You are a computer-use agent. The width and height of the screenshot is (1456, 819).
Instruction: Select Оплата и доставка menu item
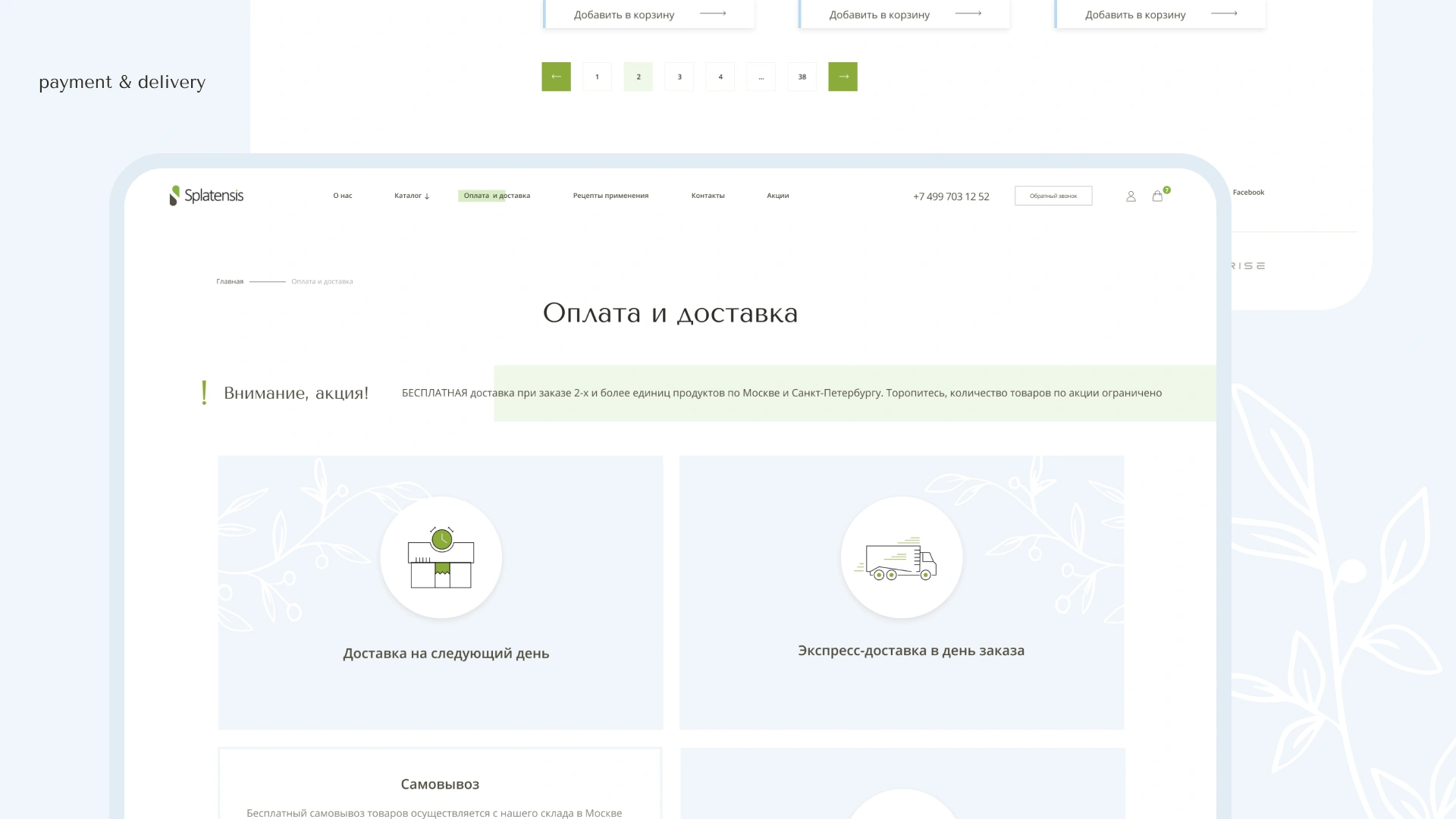[x=497, y=196]
